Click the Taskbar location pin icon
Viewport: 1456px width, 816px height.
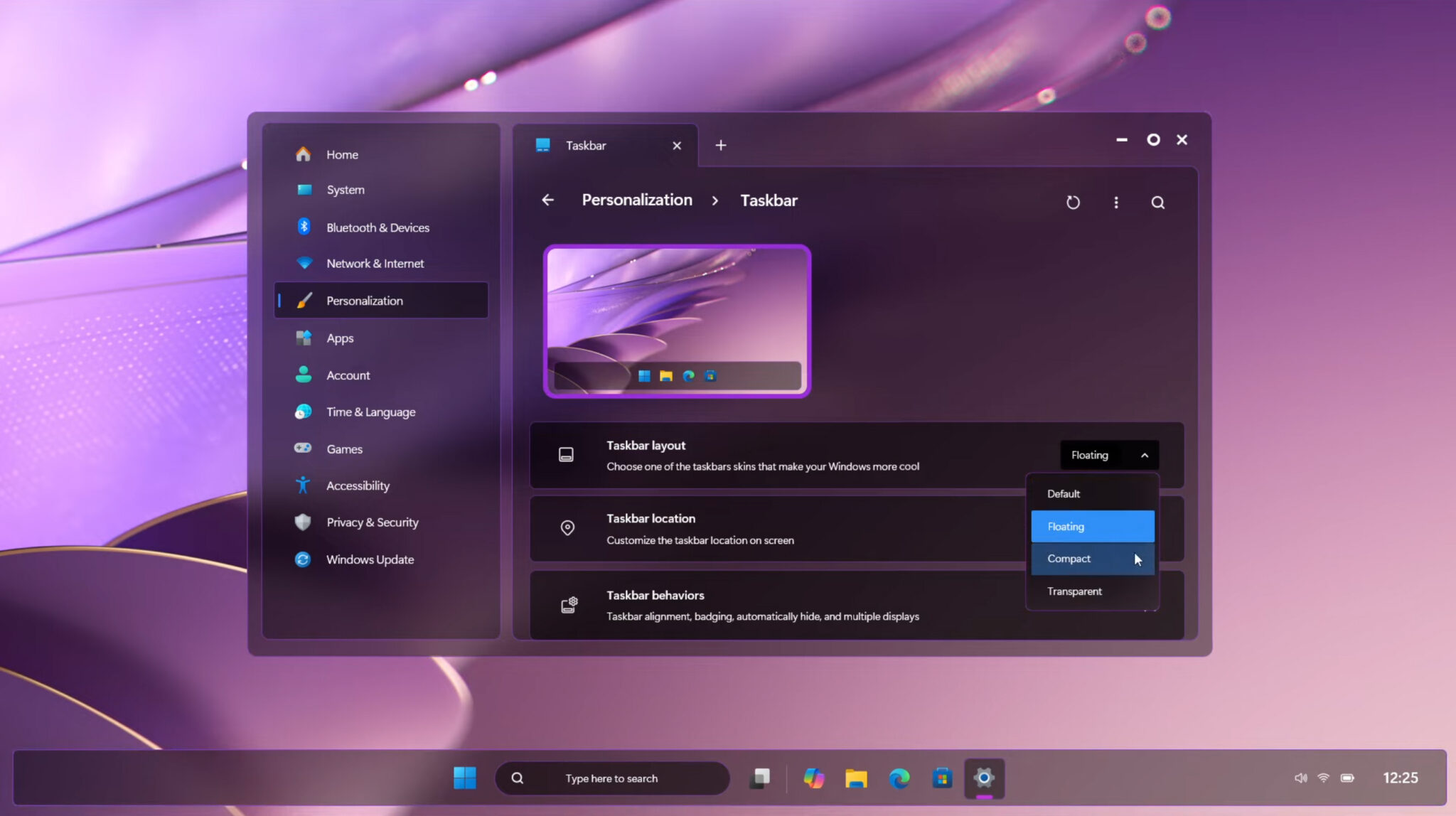click(x=567, y=528)
